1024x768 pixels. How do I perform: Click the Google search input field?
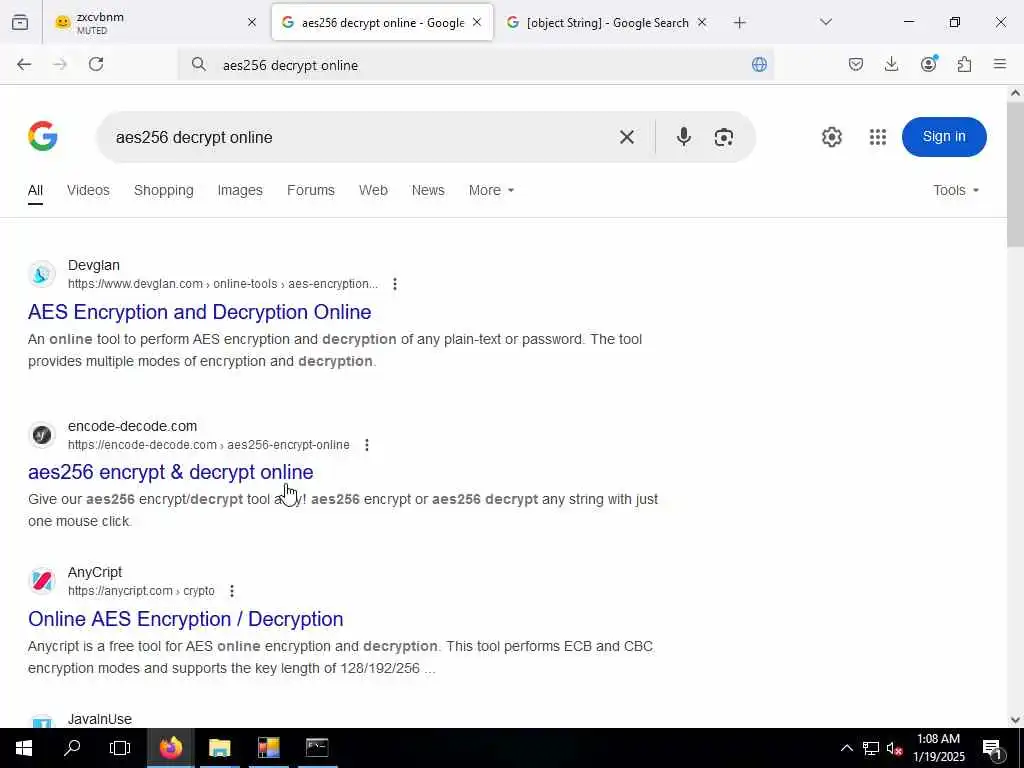359,137
